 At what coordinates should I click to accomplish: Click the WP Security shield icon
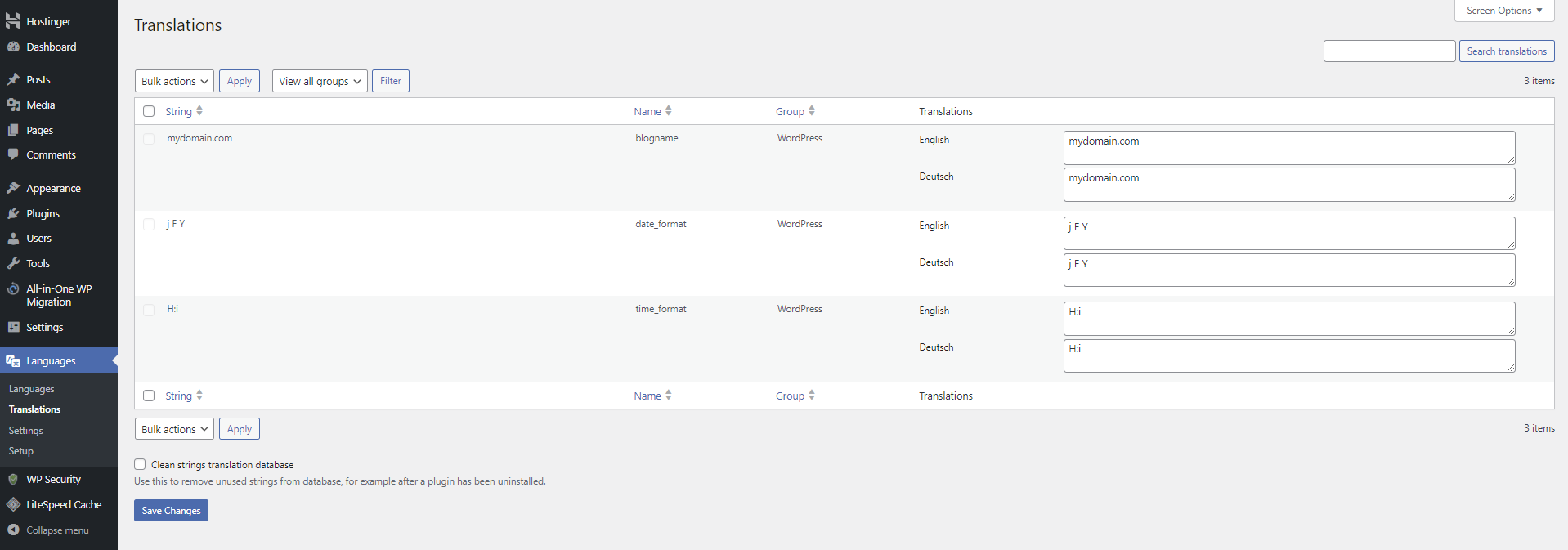[13, 479]
